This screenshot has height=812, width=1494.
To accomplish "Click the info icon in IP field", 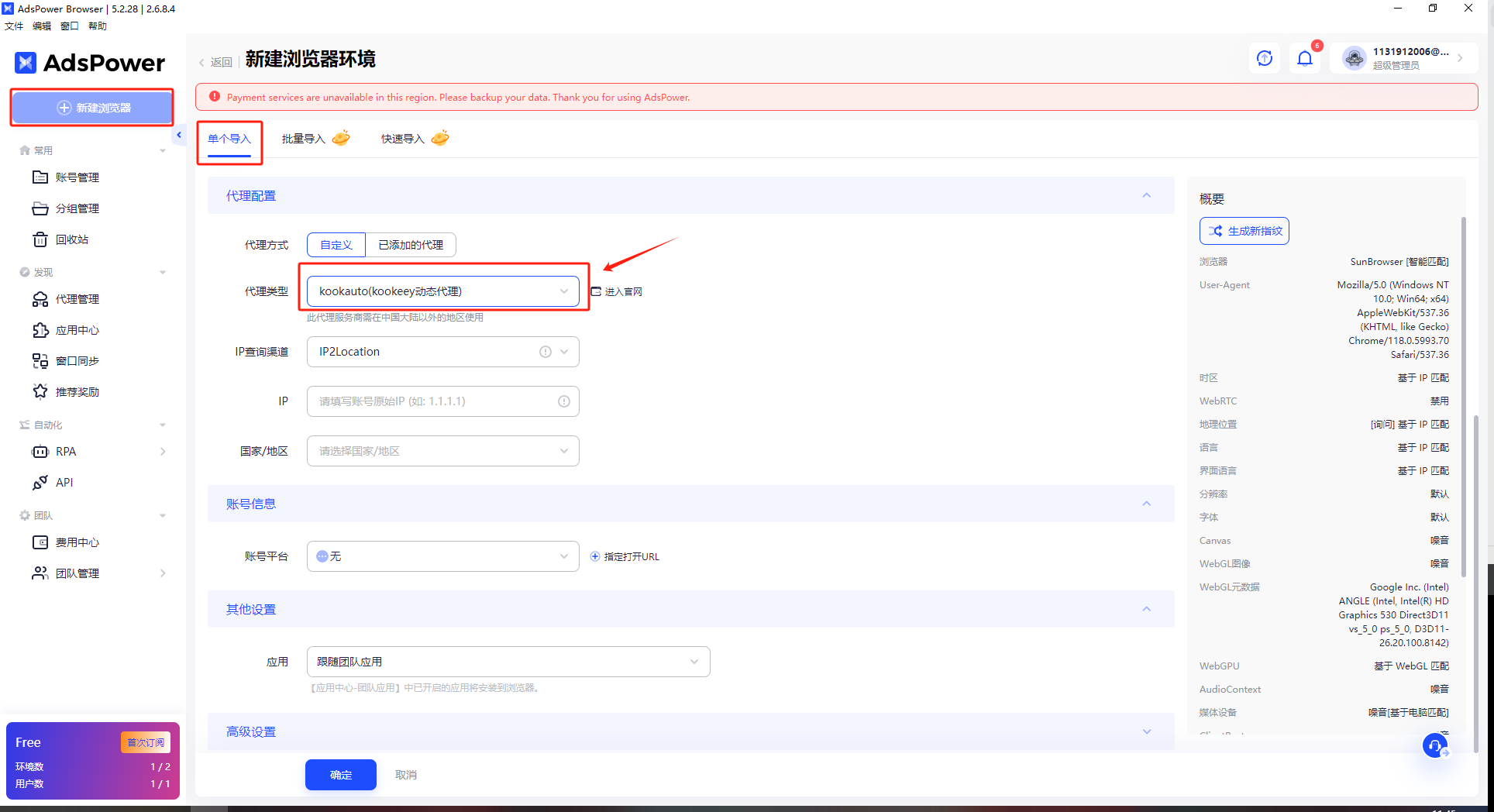I will coord(563,401).
